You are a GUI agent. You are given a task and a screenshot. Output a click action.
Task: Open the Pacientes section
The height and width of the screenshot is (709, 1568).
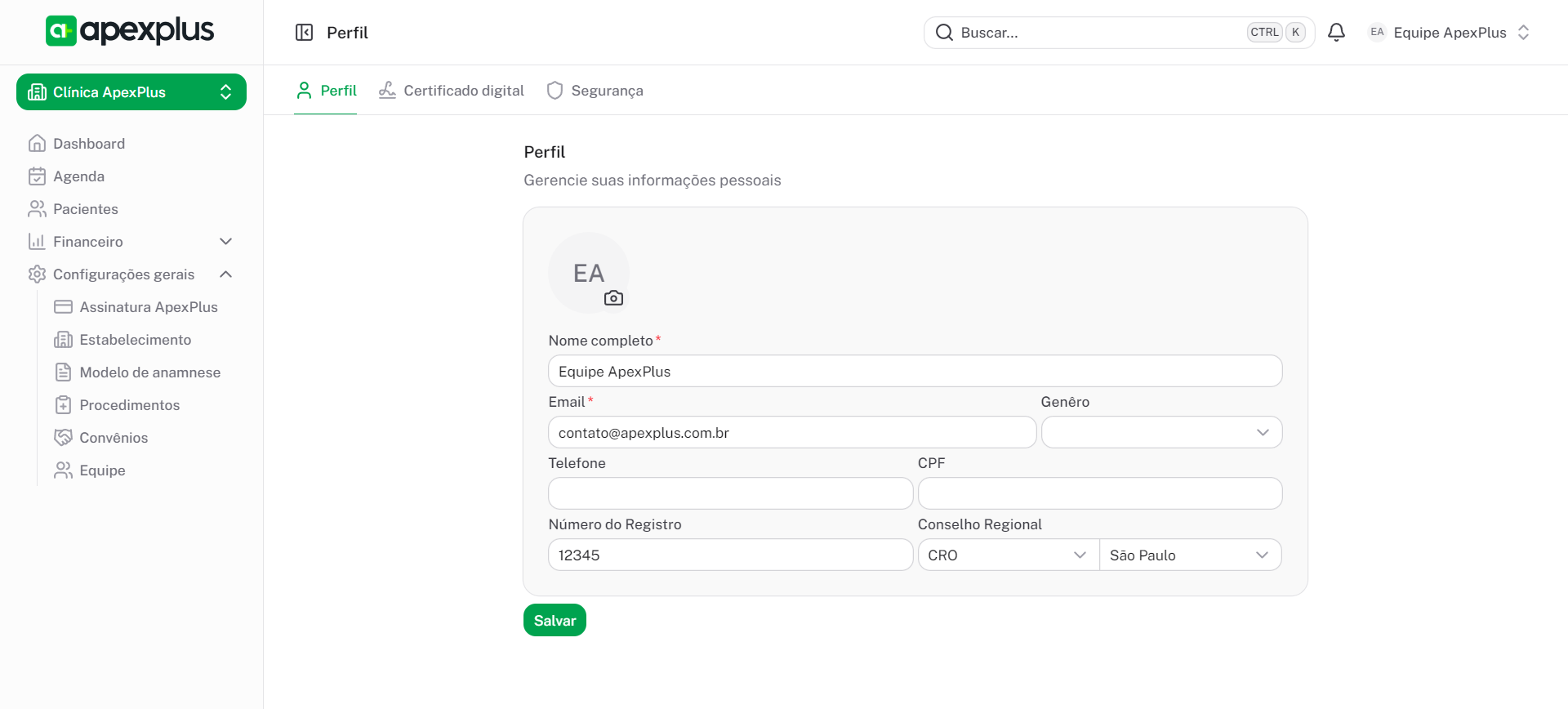[85, 209]
